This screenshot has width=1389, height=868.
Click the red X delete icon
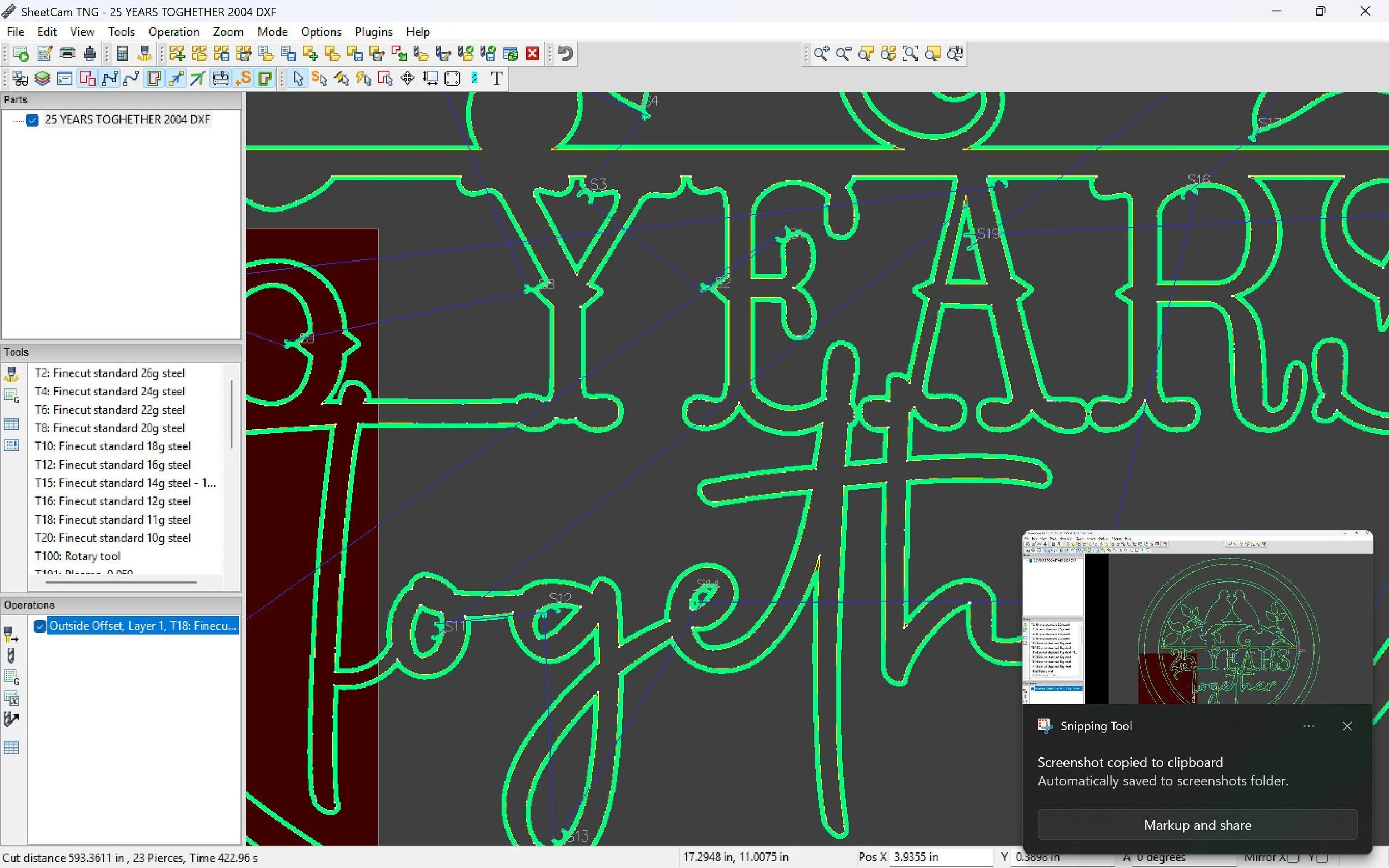(x=532, y=53)
